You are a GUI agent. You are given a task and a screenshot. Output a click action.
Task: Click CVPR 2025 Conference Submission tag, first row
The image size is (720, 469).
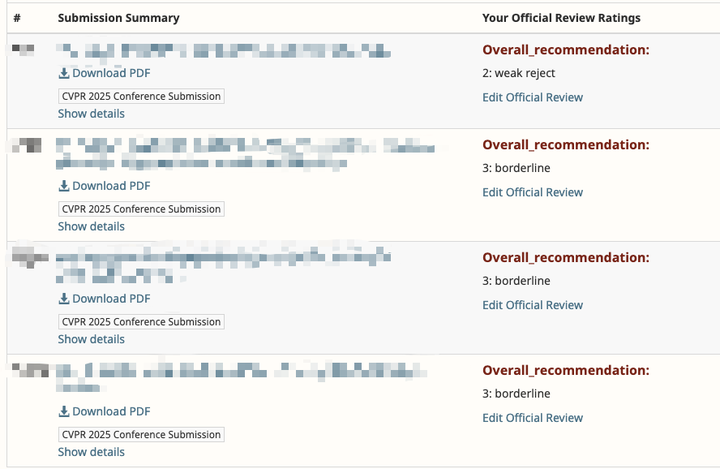click(x=141, y=96)
